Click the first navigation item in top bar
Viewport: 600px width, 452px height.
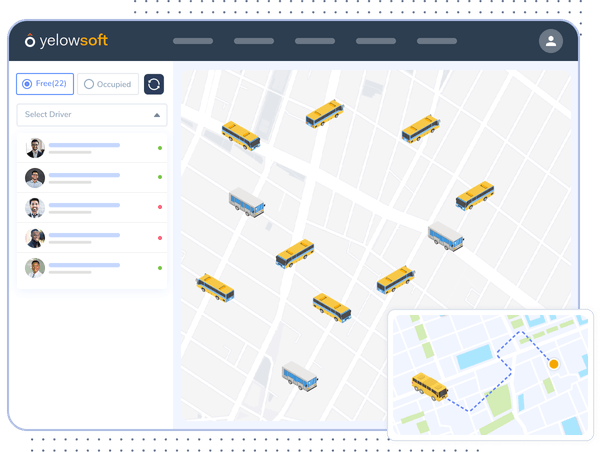click(x=193, y=41)
